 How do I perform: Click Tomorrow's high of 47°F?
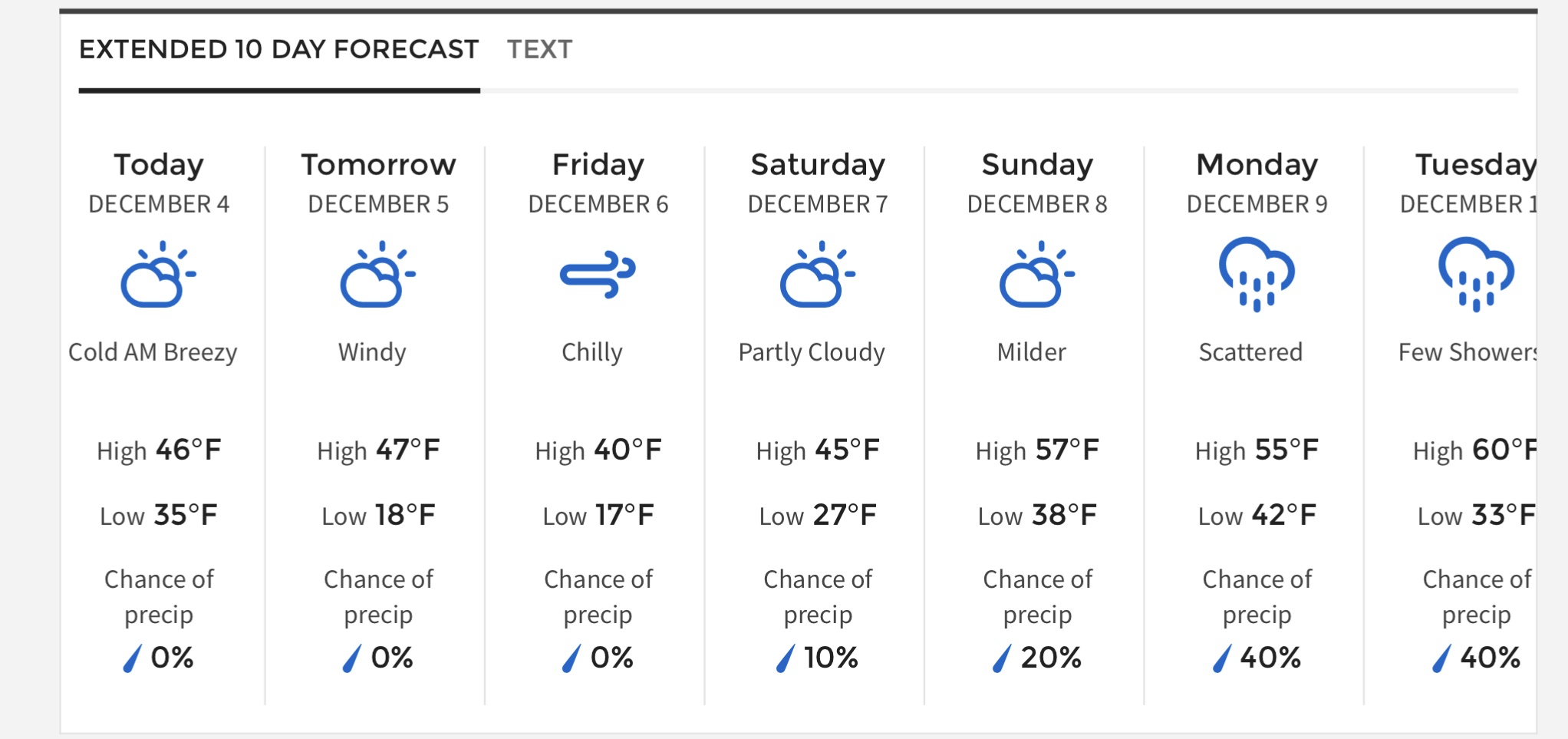point(378,450)
